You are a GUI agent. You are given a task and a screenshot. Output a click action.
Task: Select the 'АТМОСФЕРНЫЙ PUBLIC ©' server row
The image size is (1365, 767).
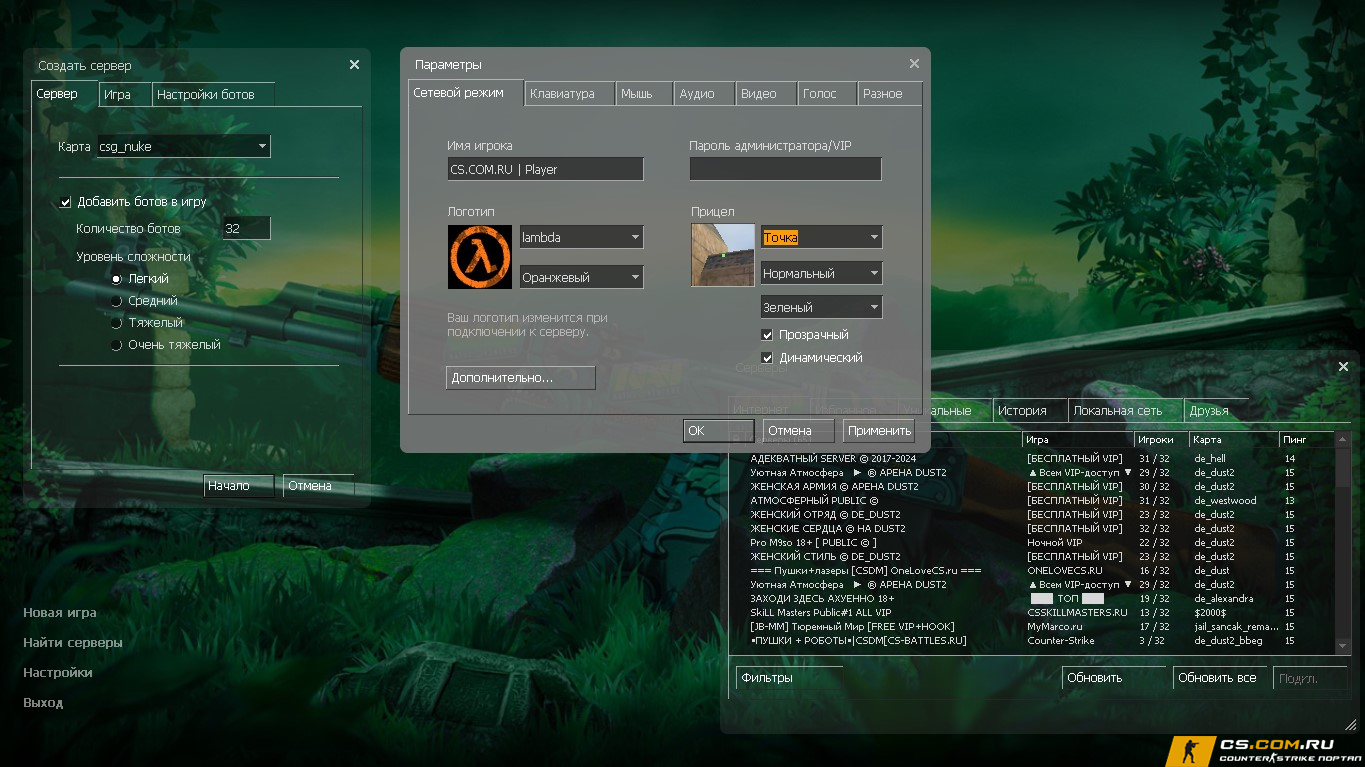pyautogui.click(x=1035, y=501)
